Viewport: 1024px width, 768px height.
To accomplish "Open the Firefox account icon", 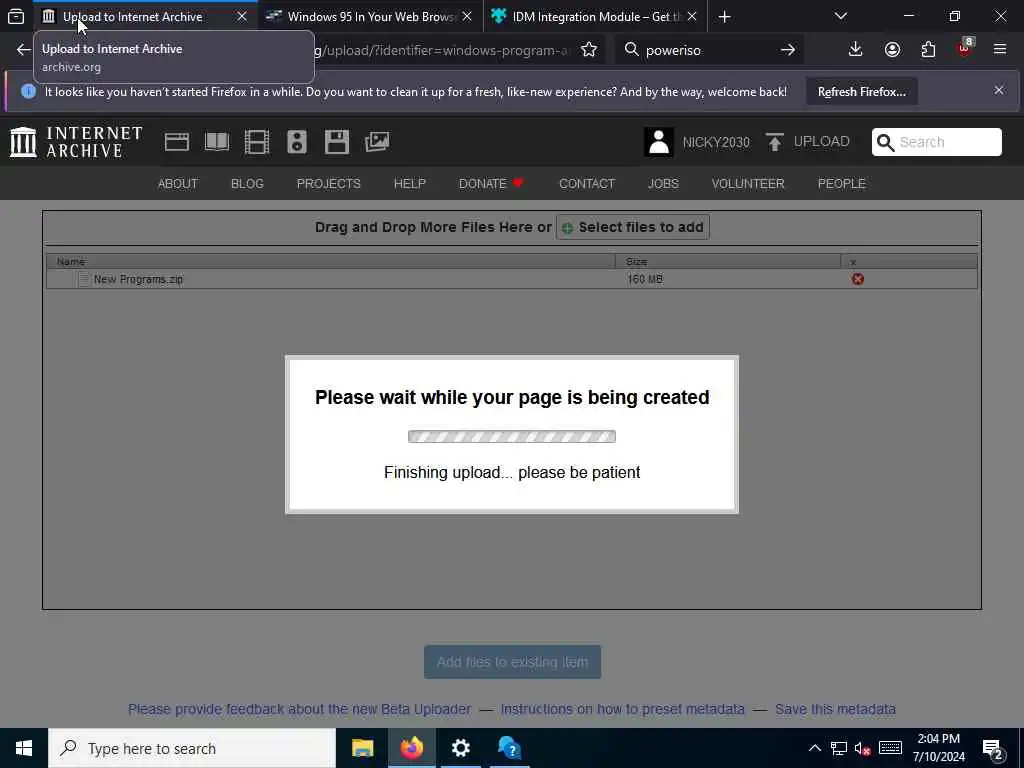I will (892, 50).
